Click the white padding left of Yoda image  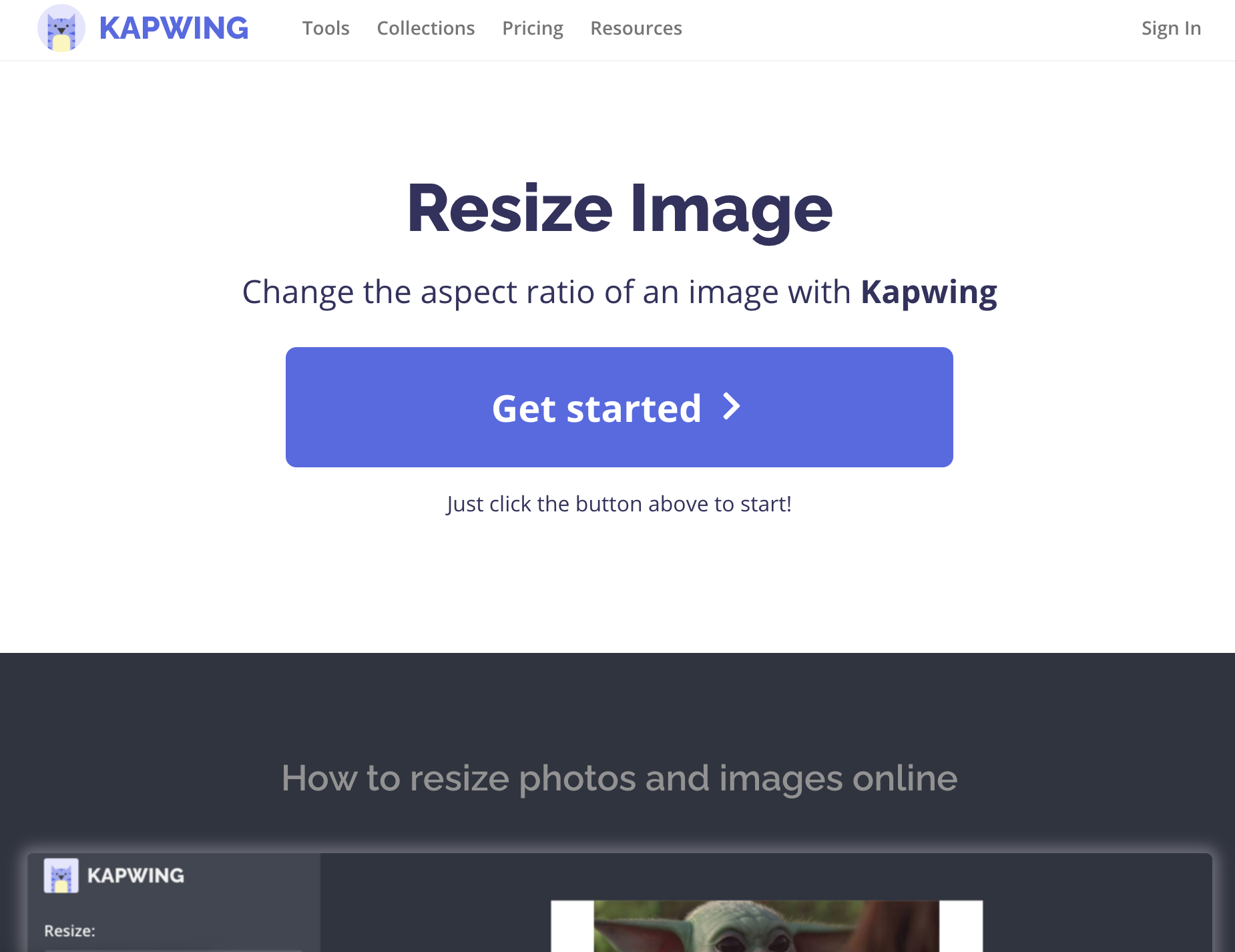tap(572, 926)
